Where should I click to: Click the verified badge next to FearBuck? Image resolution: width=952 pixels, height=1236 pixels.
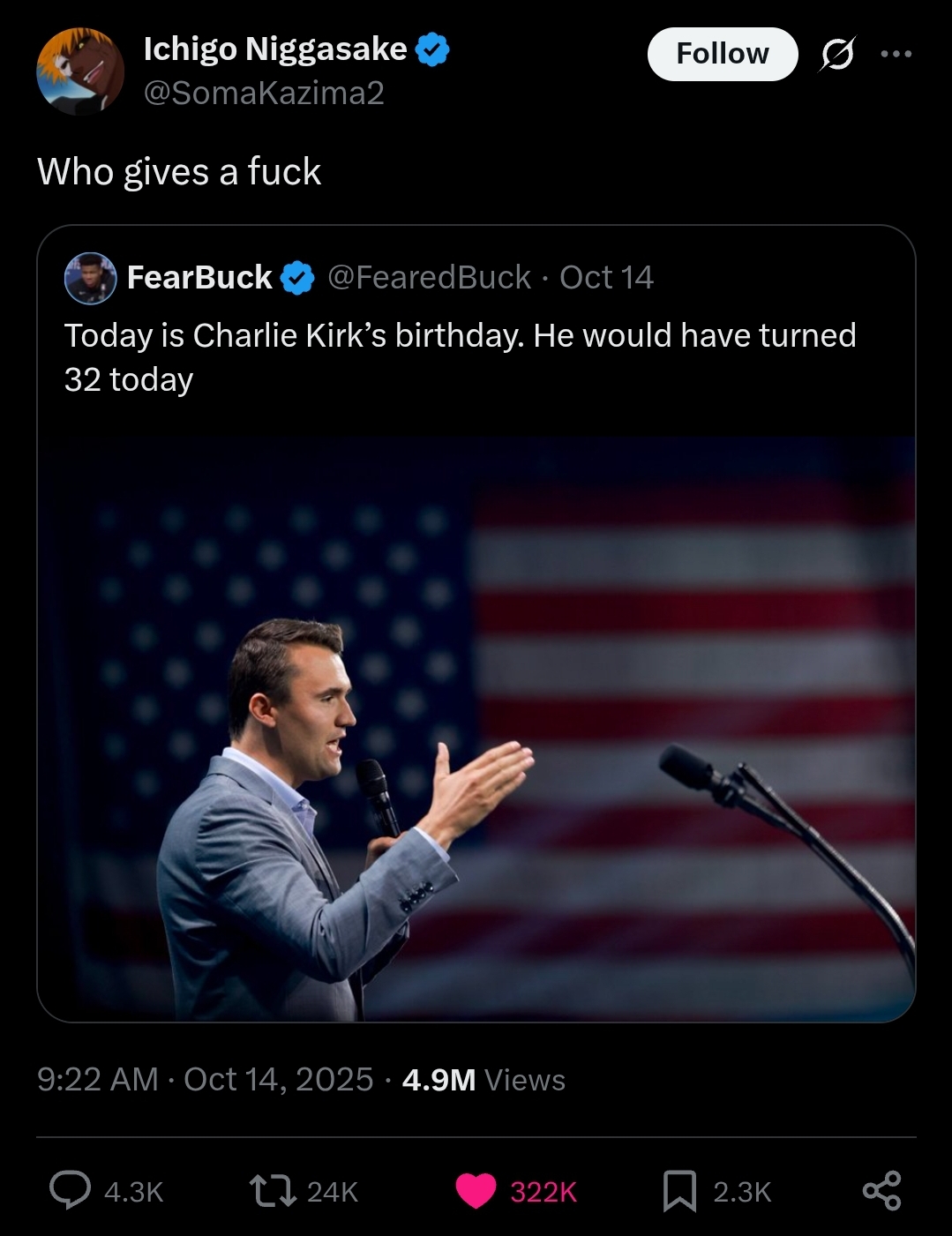tap(298, 278)
